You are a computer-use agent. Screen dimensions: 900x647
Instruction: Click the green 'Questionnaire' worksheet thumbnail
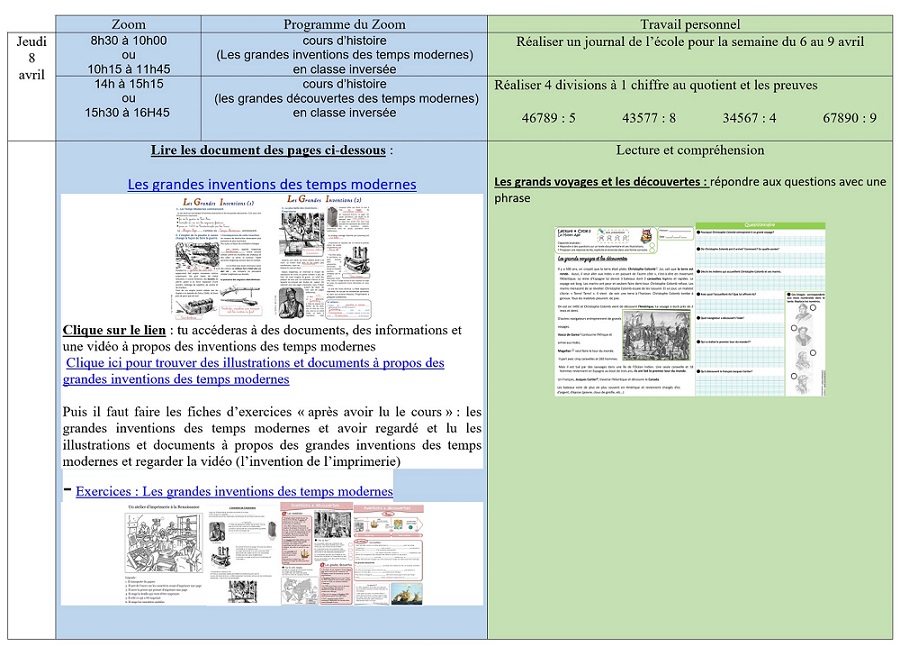point(761,309)
